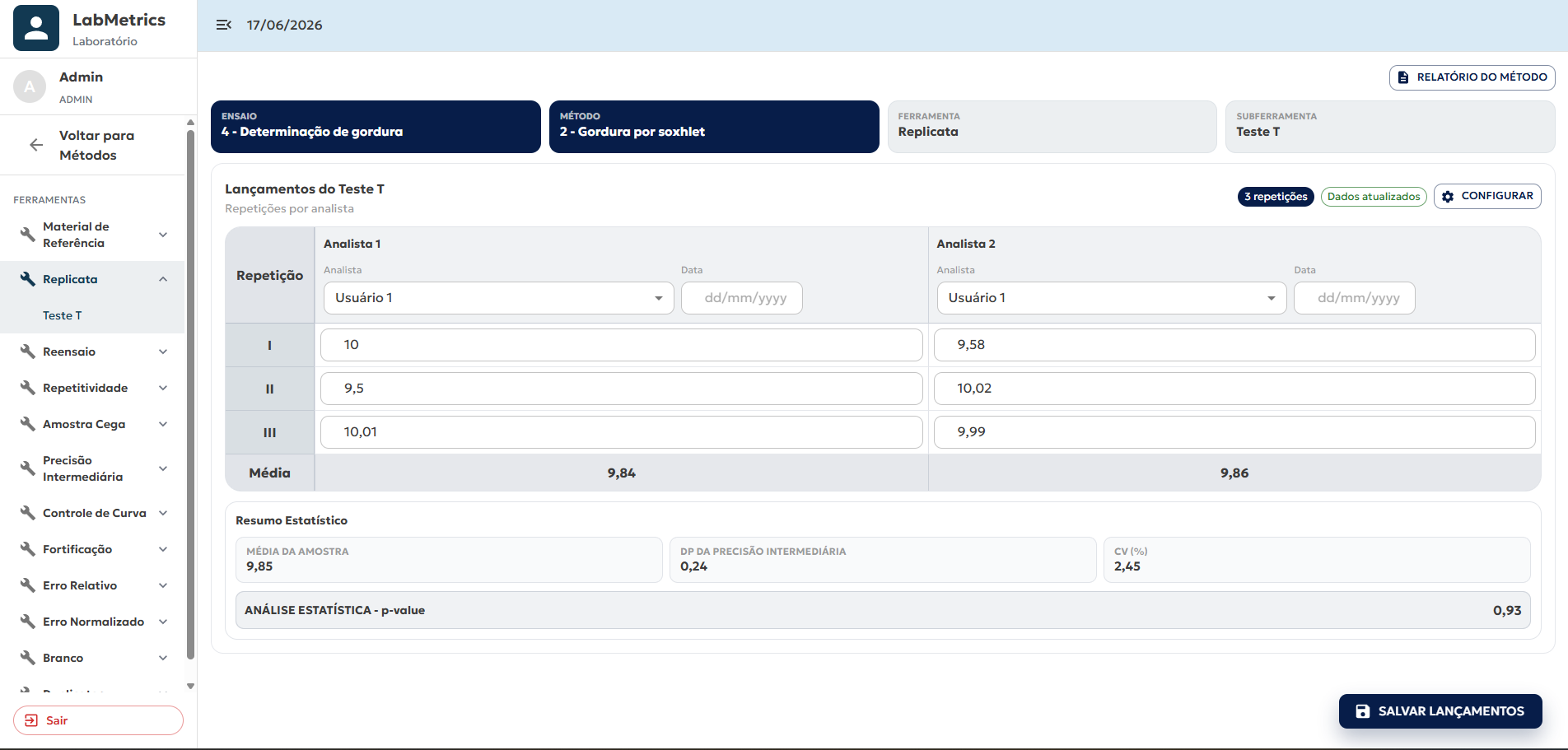Expand the Fortificação chevron

click(163, 549)
